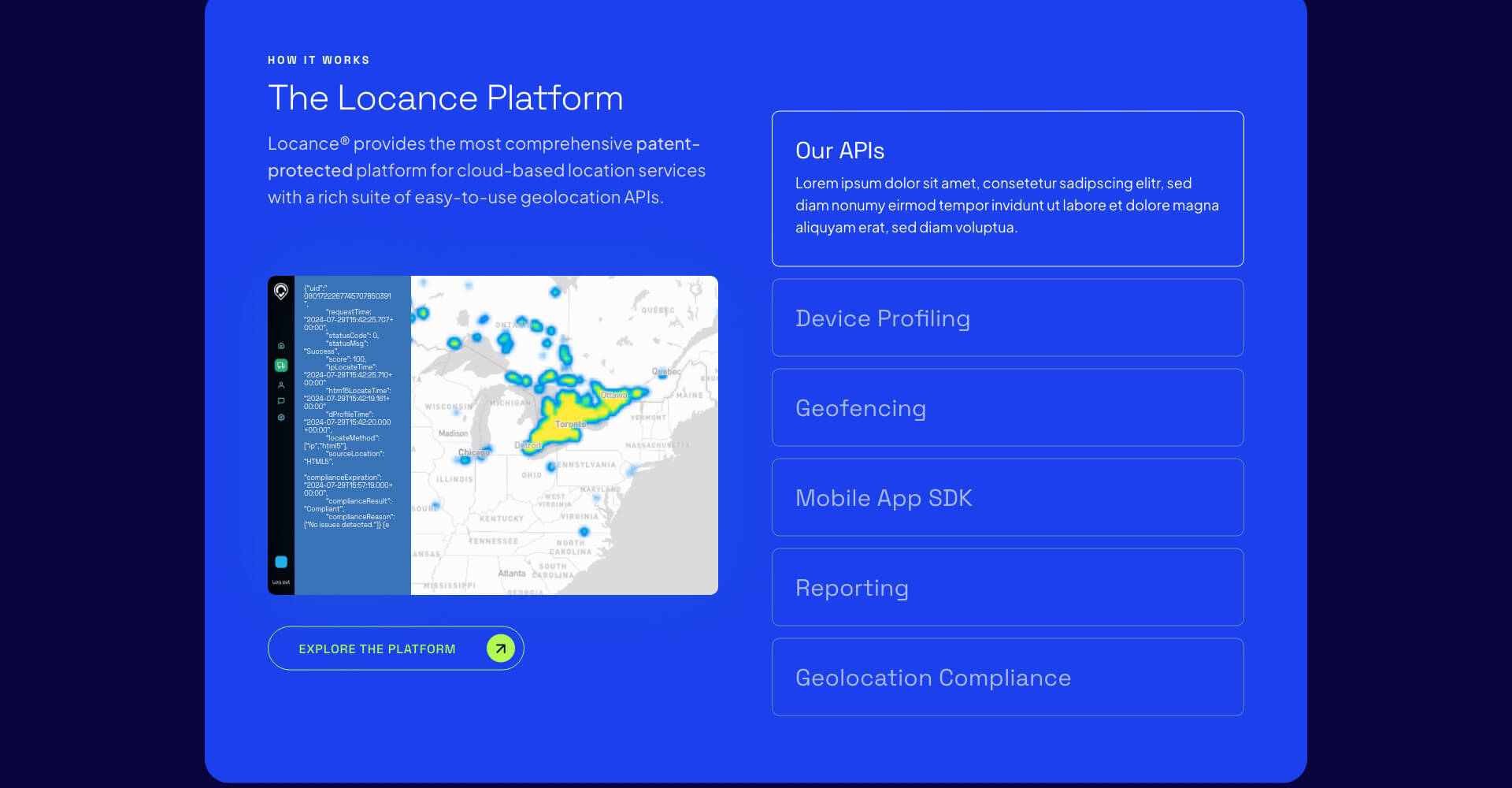Screen dimensions: 1512x788
Task: Expand the Geofencing accordion item
Action: [x=1007, y=407]
